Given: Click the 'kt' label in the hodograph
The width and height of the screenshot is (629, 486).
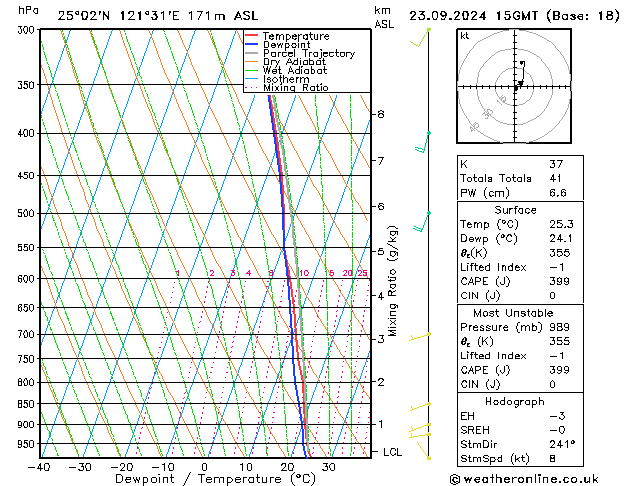Looking at the screenshot, I should (465, 36).
